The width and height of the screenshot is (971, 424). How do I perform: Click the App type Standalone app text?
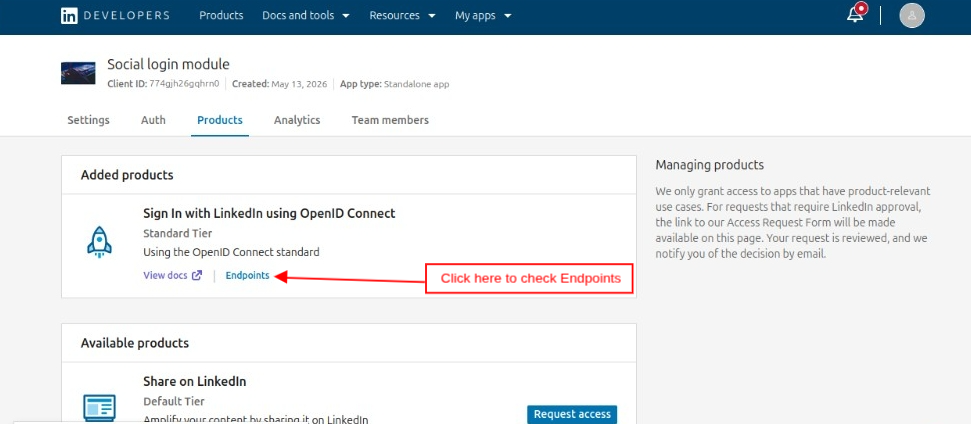pyautogui.click(x=394, y=84)
